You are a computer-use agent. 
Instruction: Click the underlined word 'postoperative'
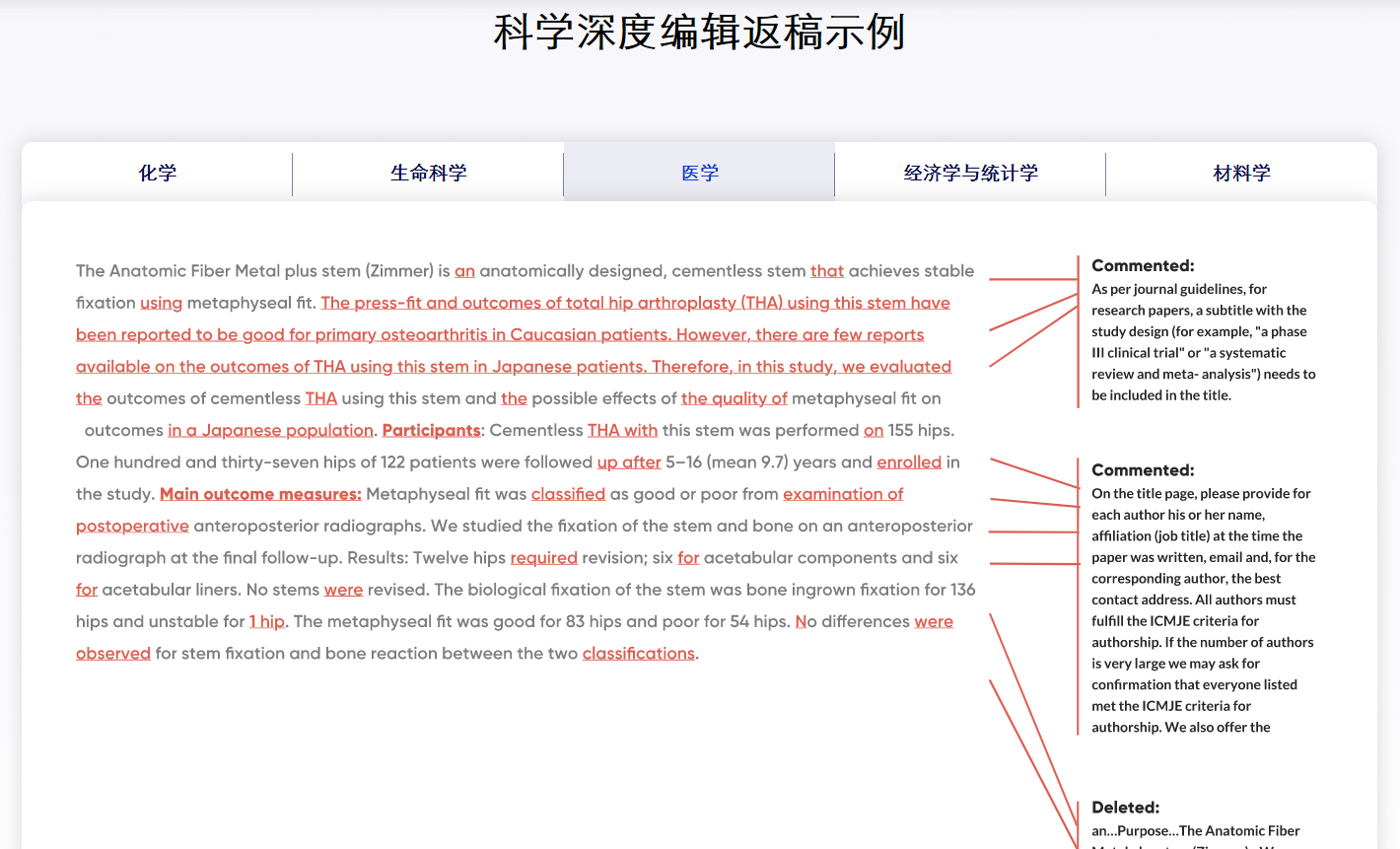[x=132, y=526]
